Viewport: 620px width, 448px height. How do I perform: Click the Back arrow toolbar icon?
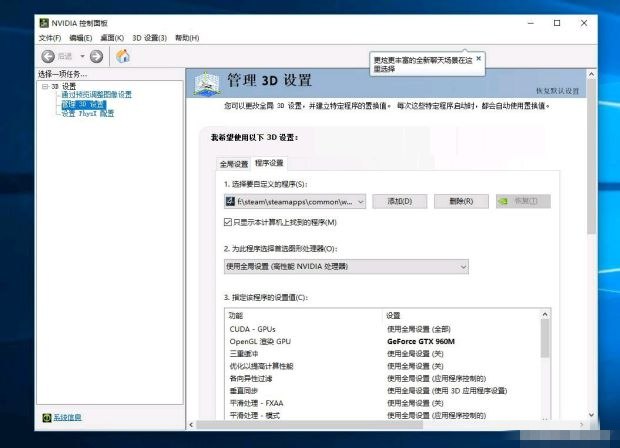48,57
